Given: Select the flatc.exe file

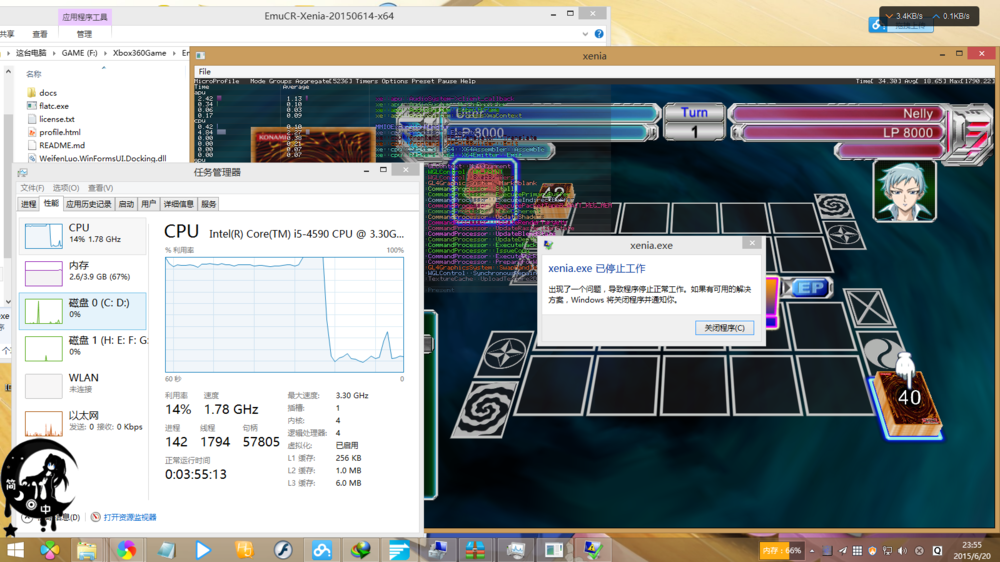Looking at the screenshot, I should (x=48, y=106).
